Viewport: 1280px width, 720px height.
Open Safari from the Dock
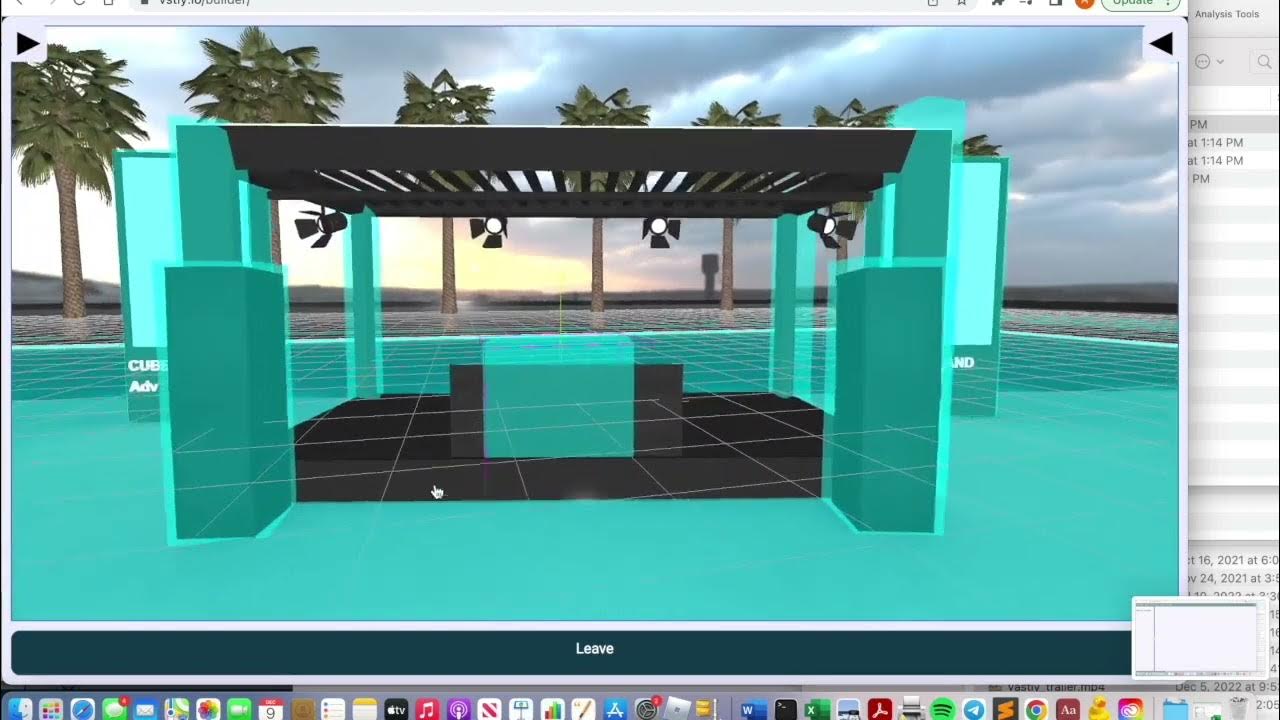click(x=83, y=709)
